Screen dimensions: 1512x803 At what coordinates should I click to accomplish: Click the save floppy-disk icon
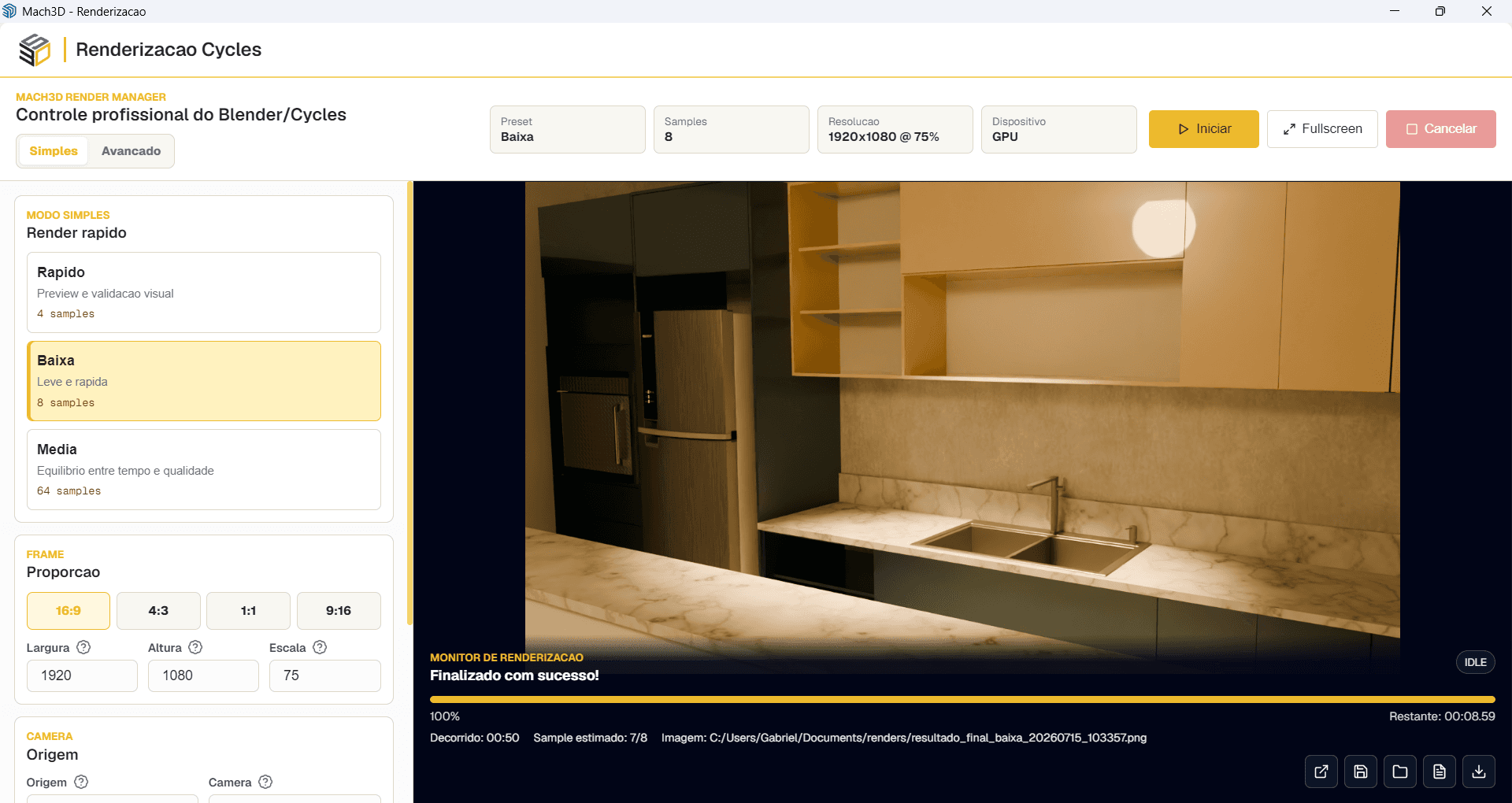click(1361, 772)
